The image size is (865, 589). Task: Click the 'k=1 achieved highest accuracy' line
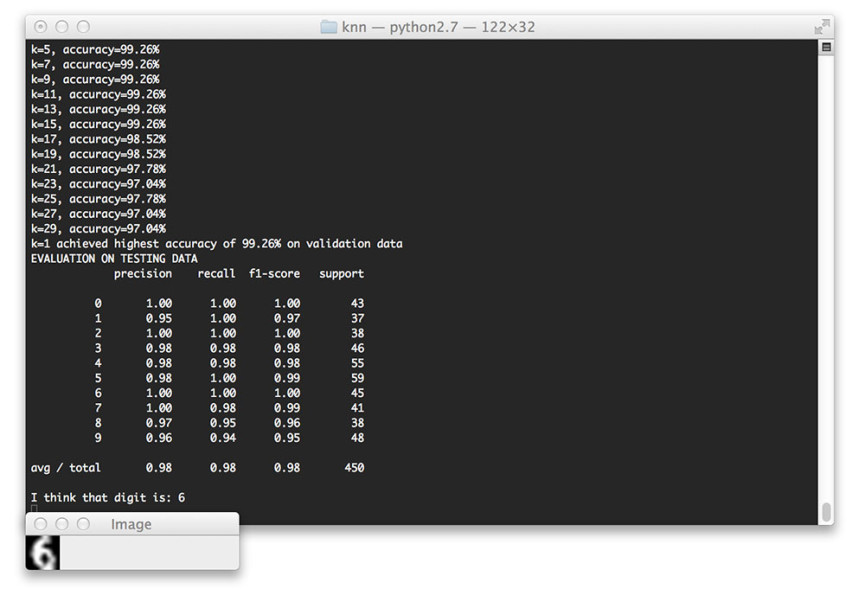(x=216, y=243)
